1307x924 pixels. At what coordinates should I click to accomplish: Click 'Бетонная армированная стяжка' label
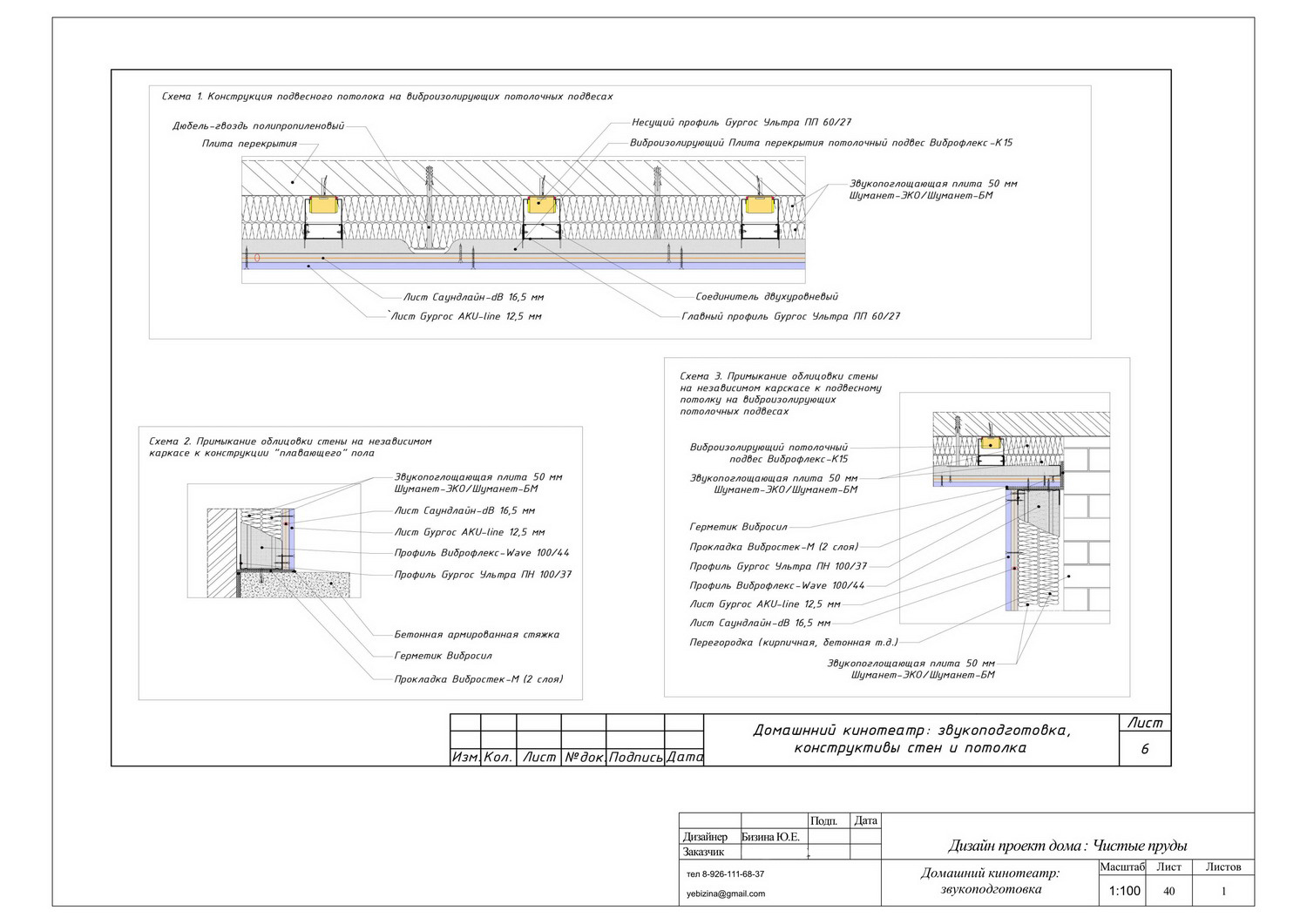[x=477, y=635]
